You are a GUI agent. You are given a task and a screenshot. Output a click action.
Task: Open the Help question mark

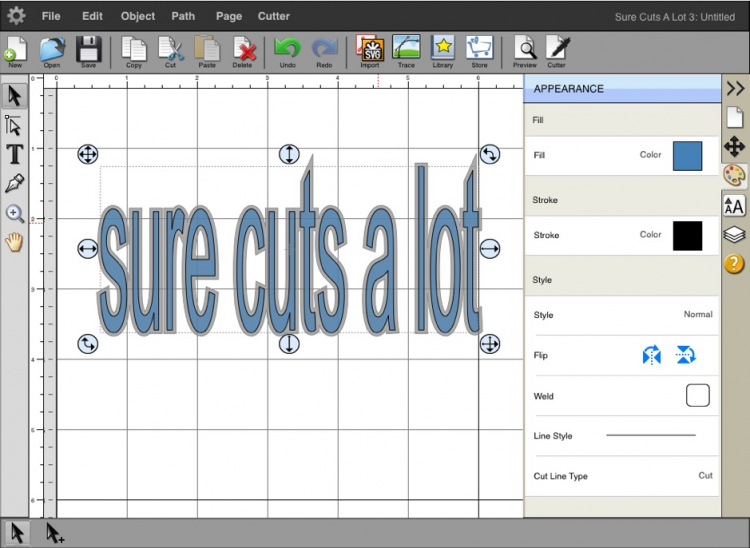734,263
